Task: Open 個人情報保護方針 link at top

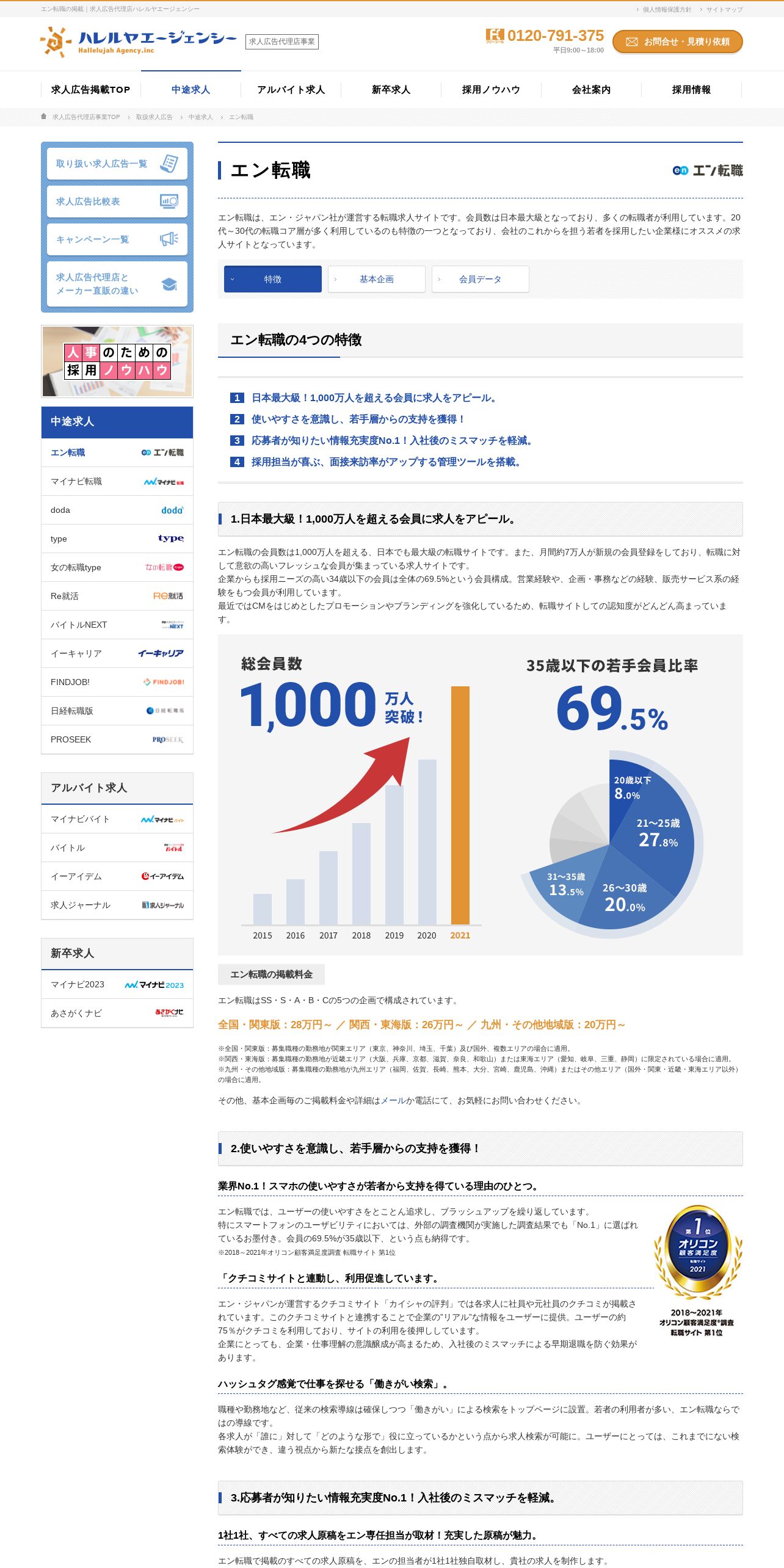Action: [667, 9]
